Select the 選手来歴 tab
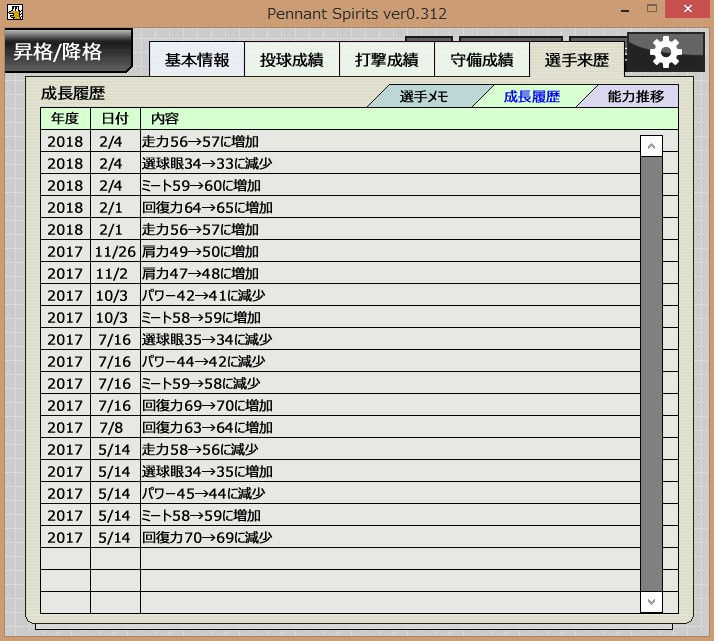Image resolution: width=714 pixels, height=641 pixels. [576, 60]
